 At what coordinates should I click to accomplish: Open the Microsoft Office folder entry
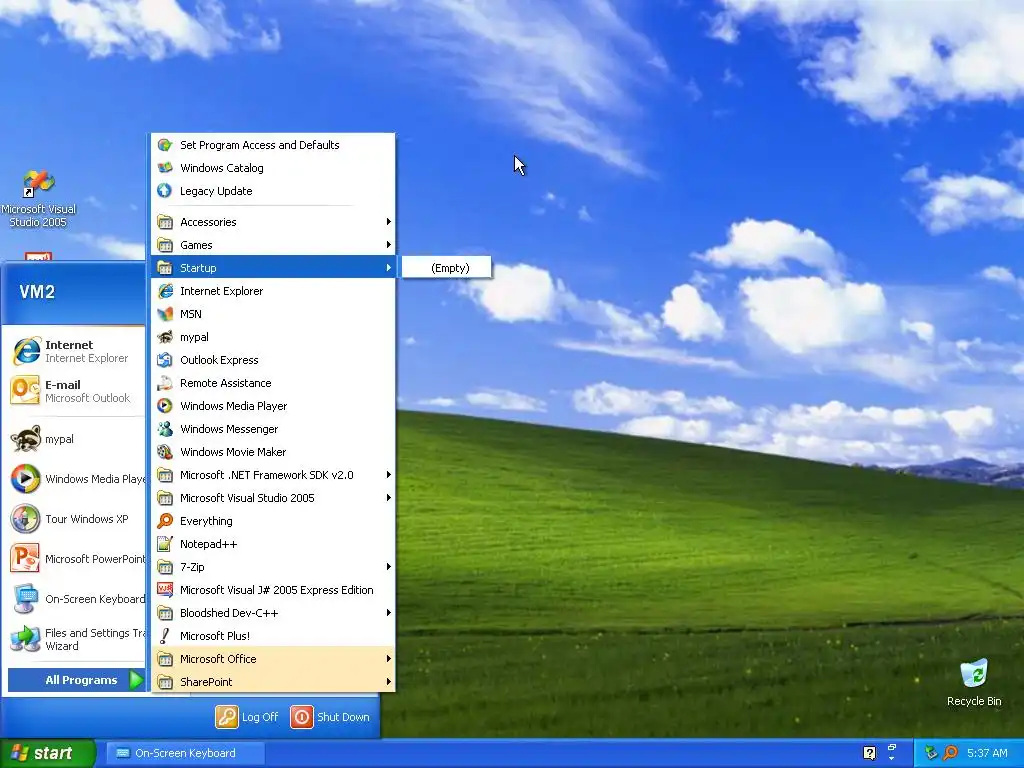point(274,659)
